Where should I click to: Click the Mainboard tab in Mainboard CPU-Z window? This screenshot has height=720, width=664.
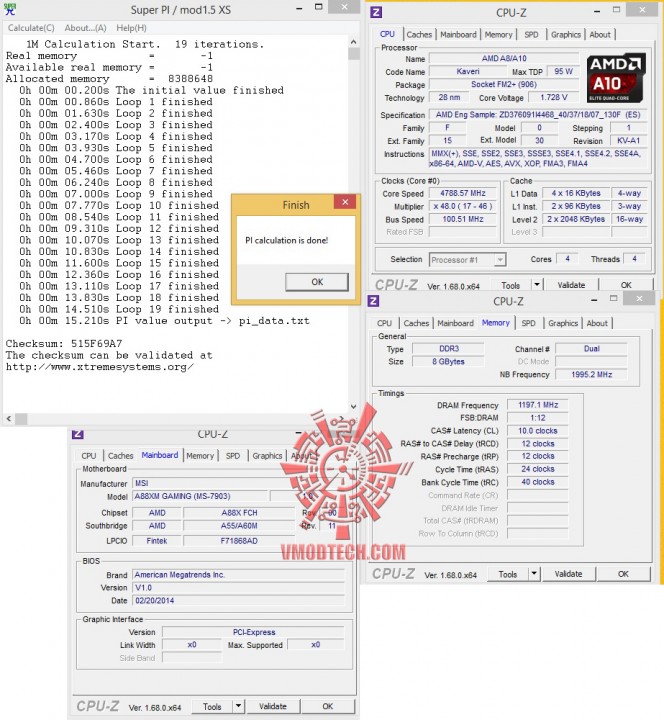pos(160,455)
